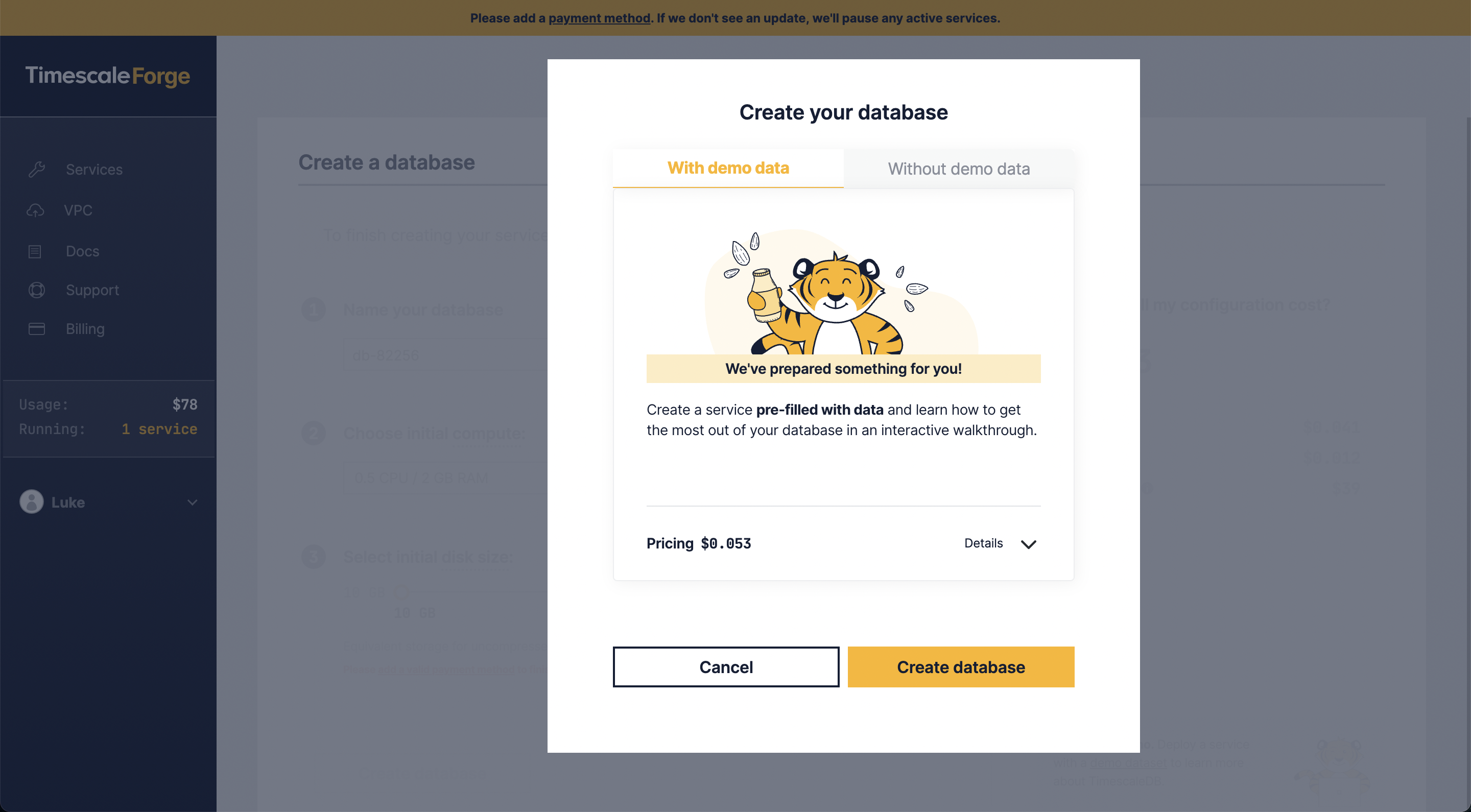Image resolution: width=1471 pixels, height=812 pixels.
Task: Select the Services wrench icon in sidebar
Action: (36, 169)
